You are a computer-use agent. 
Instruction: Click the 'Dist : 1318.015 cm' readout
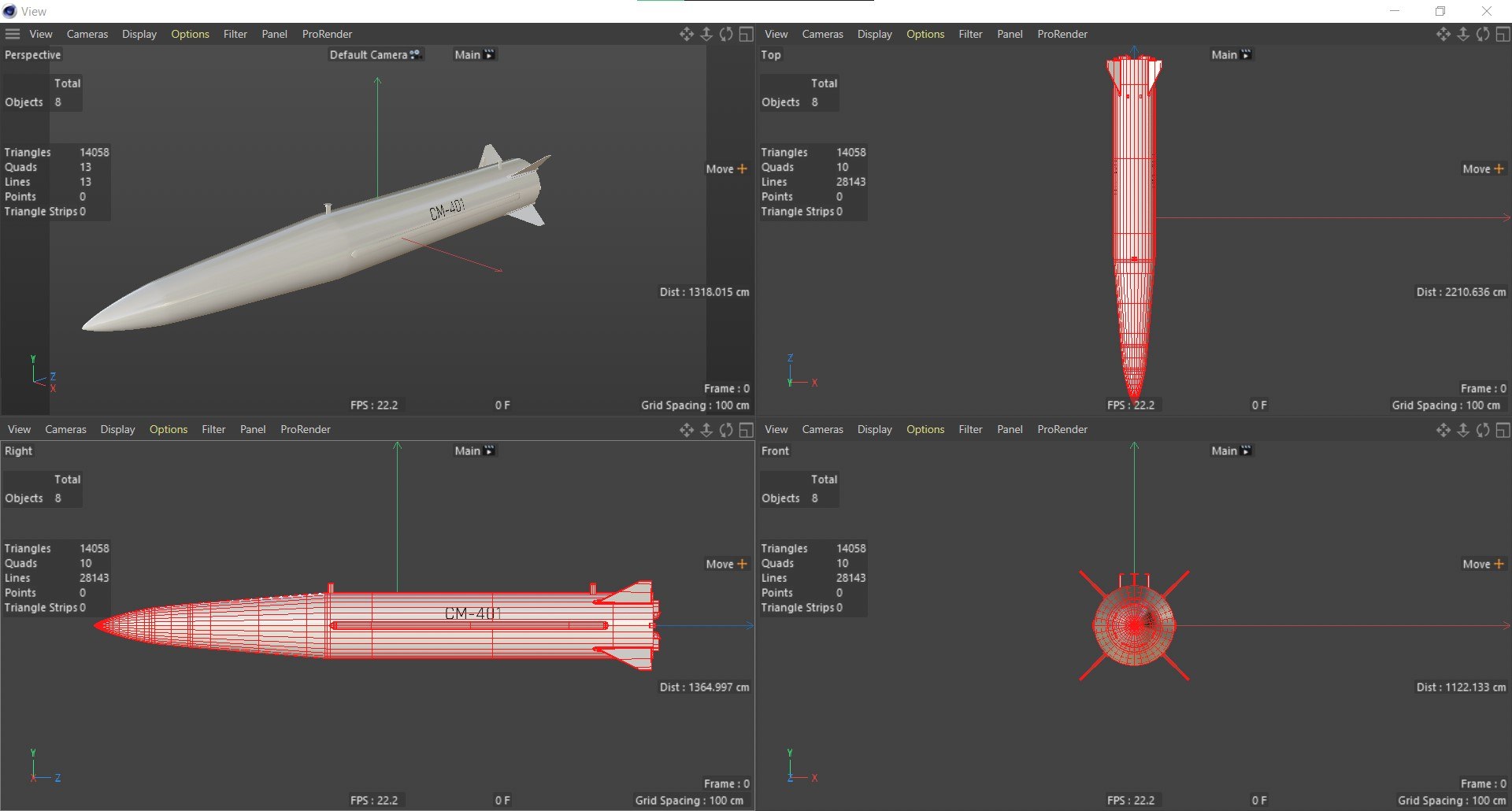704,291
